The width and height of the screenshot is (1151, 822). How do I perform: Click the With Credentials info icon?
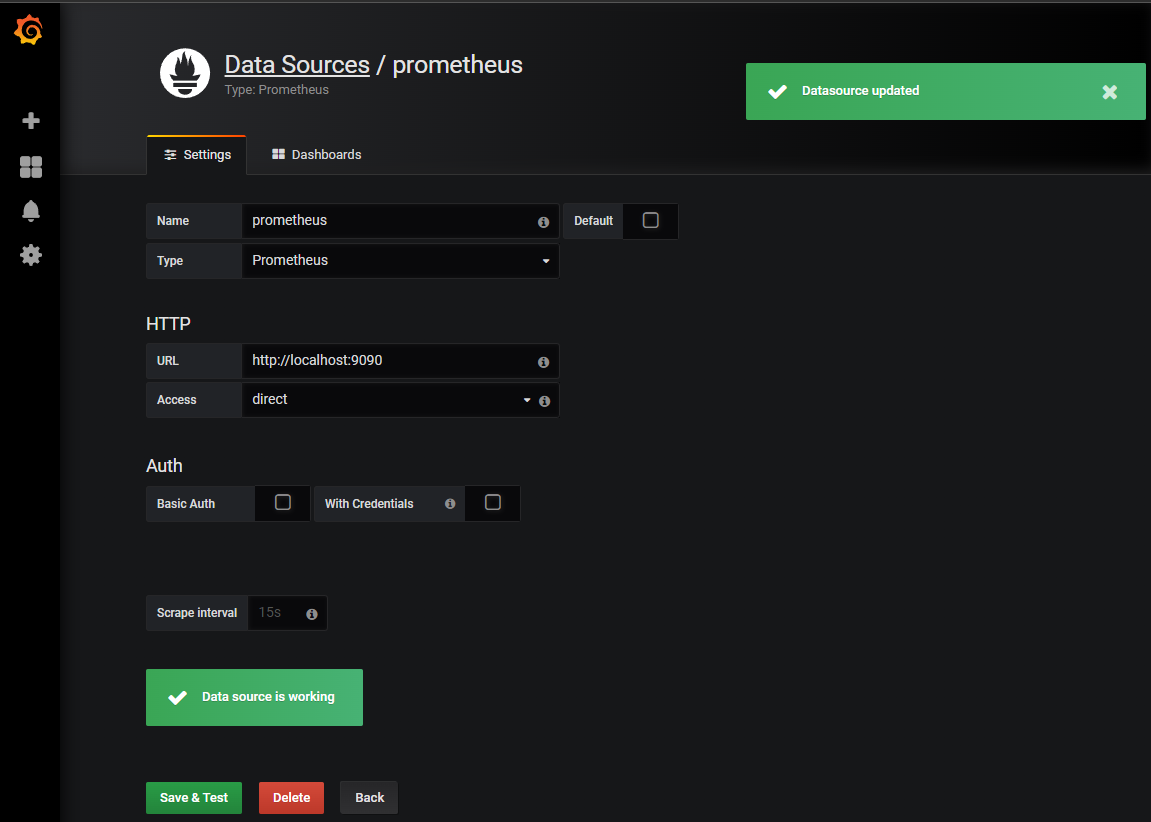click(450, 503)
